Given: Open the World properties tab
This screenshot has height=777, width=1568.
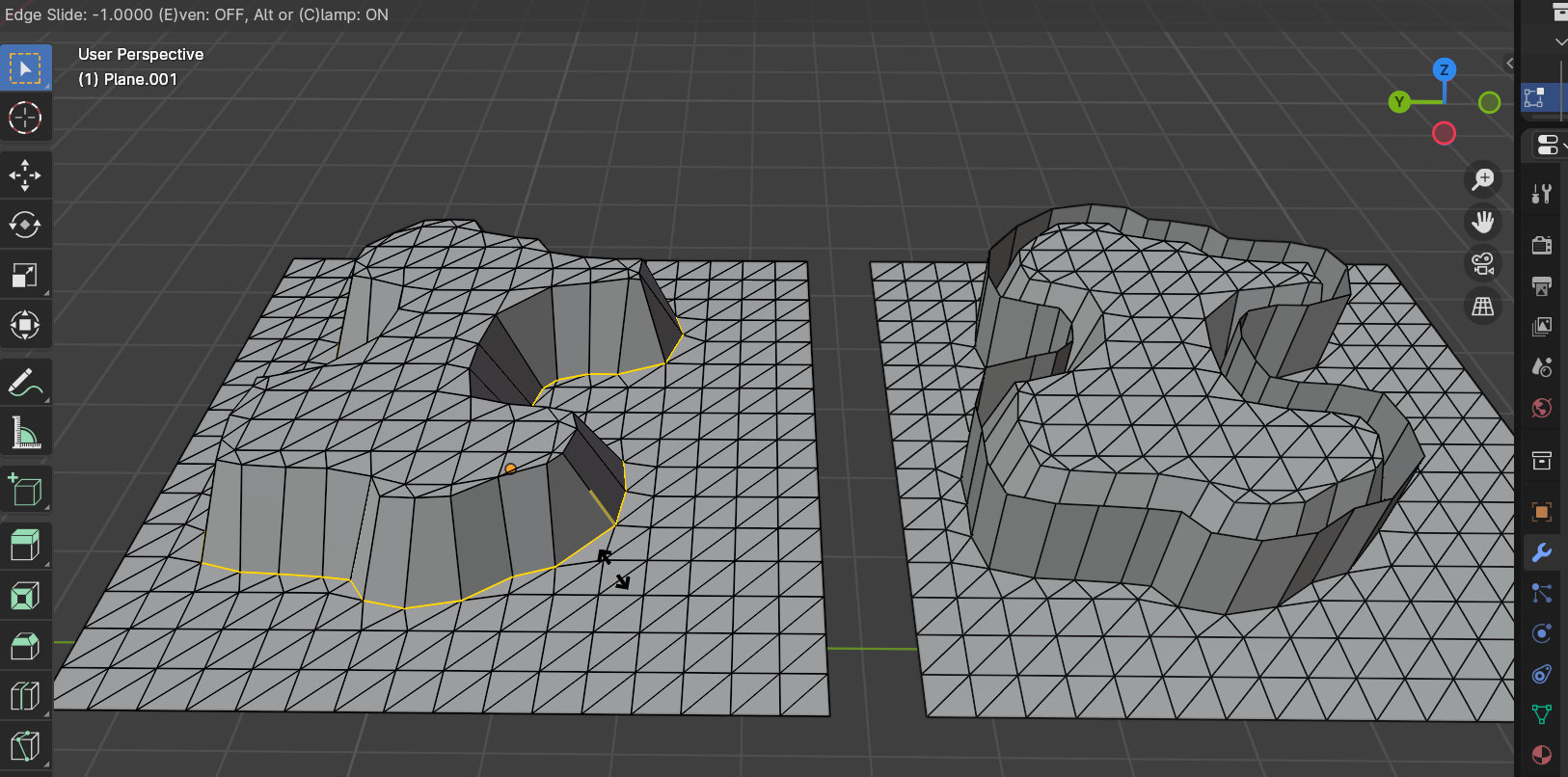Looking at the screenshot, I should click(1542, 408).
